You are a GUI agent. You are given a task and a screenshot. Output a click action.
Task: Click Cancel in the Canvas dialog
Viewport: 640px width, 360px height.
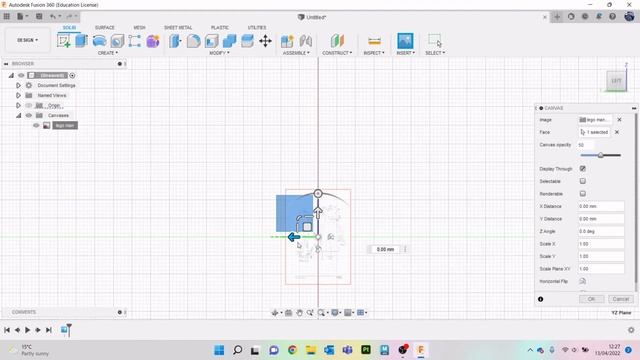pos(621,299)
